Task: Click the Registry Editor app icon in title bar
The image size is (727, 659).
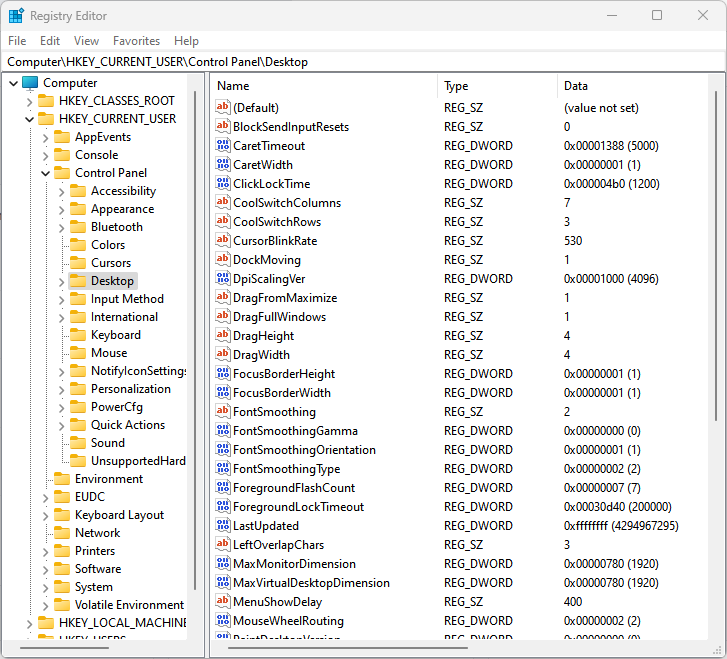Action: (x=16, y=16)
